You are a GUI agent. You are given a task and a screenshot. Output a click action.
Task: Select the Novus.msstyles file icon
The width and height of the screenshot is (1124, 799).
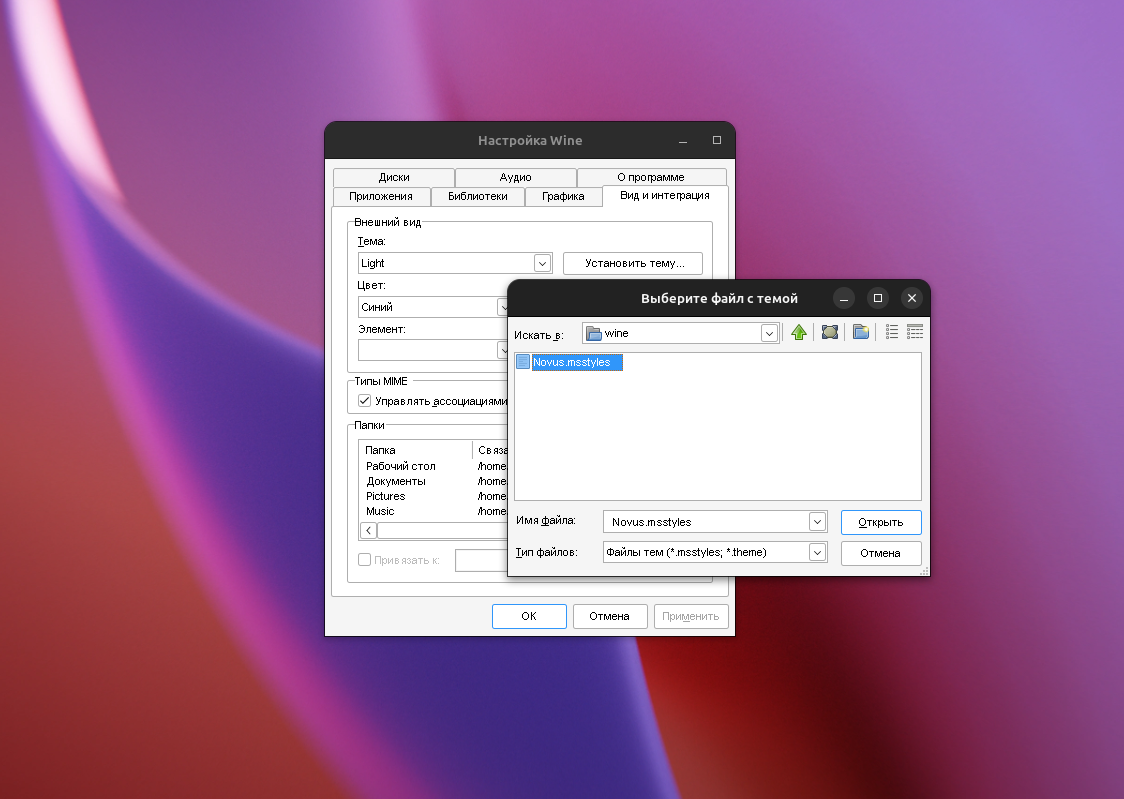coord(523,362)
